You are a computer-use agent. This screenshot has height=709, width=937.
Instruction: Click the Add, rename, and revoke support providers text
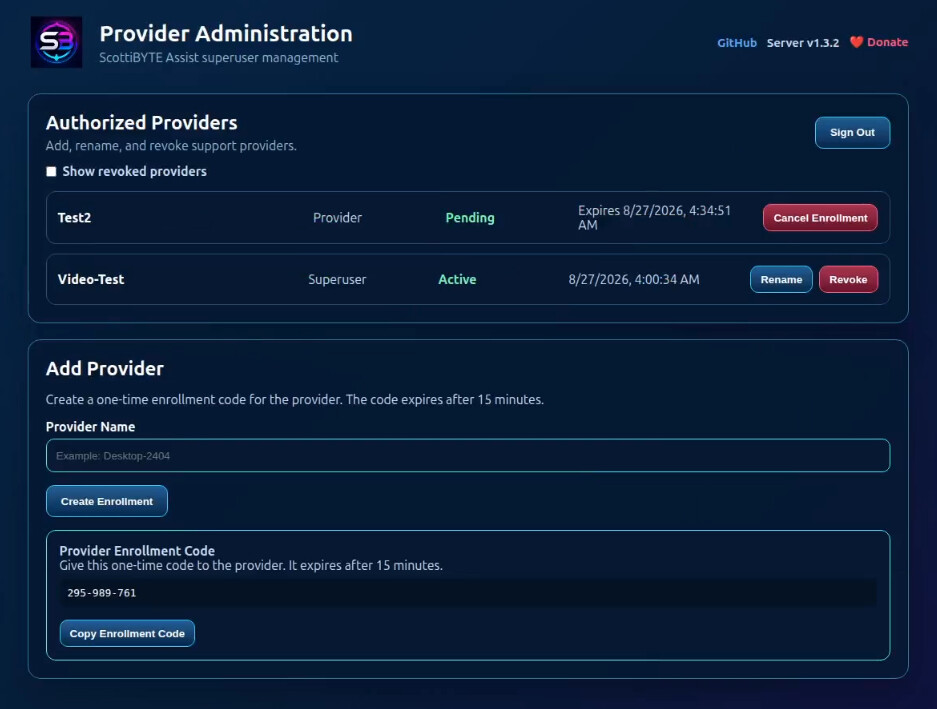point(171,146)
